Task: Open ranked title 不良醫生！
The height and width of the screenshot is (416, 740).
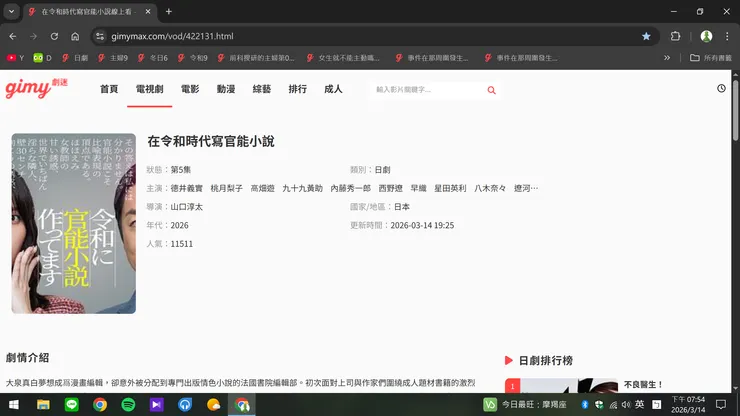Action: [x=643, y=385]
